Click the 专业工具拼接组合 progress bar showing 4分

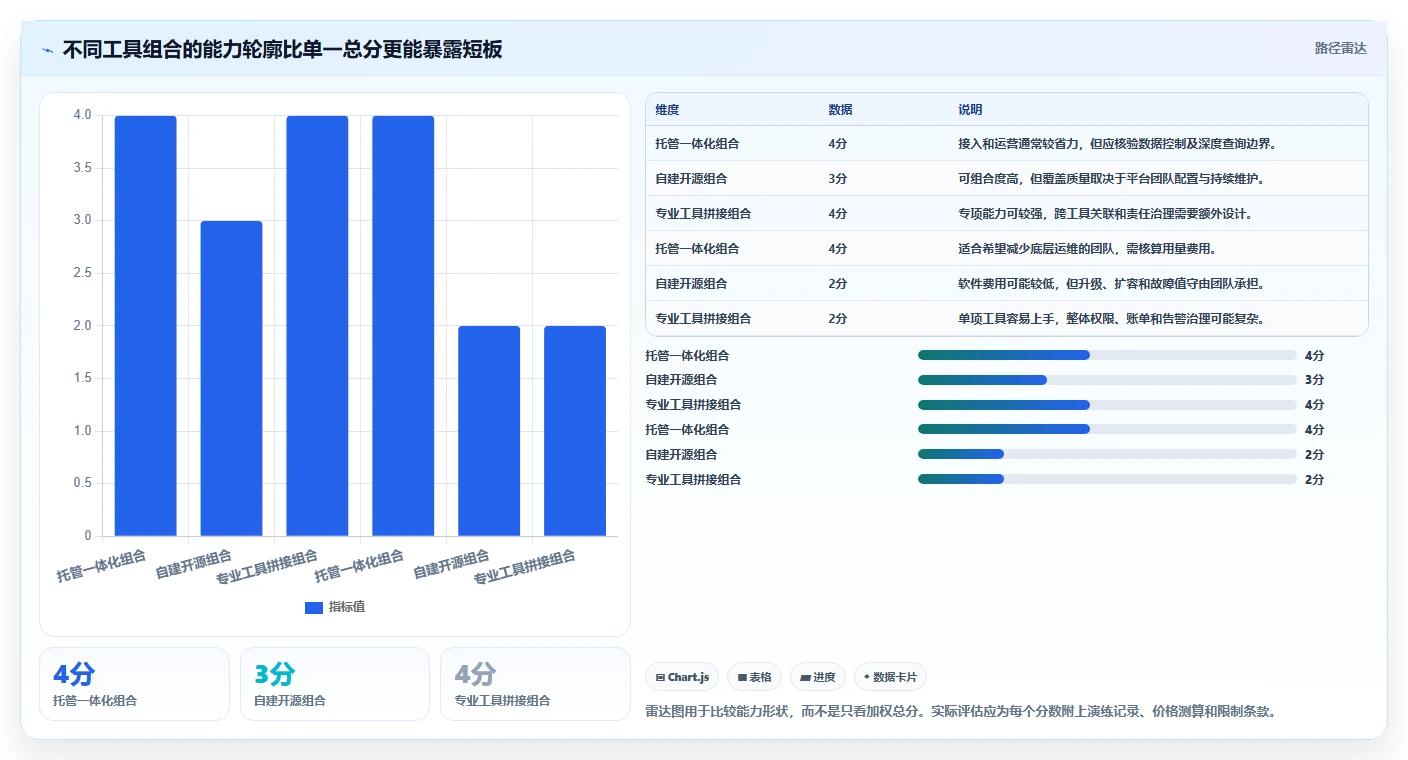tap(1107, 405)
